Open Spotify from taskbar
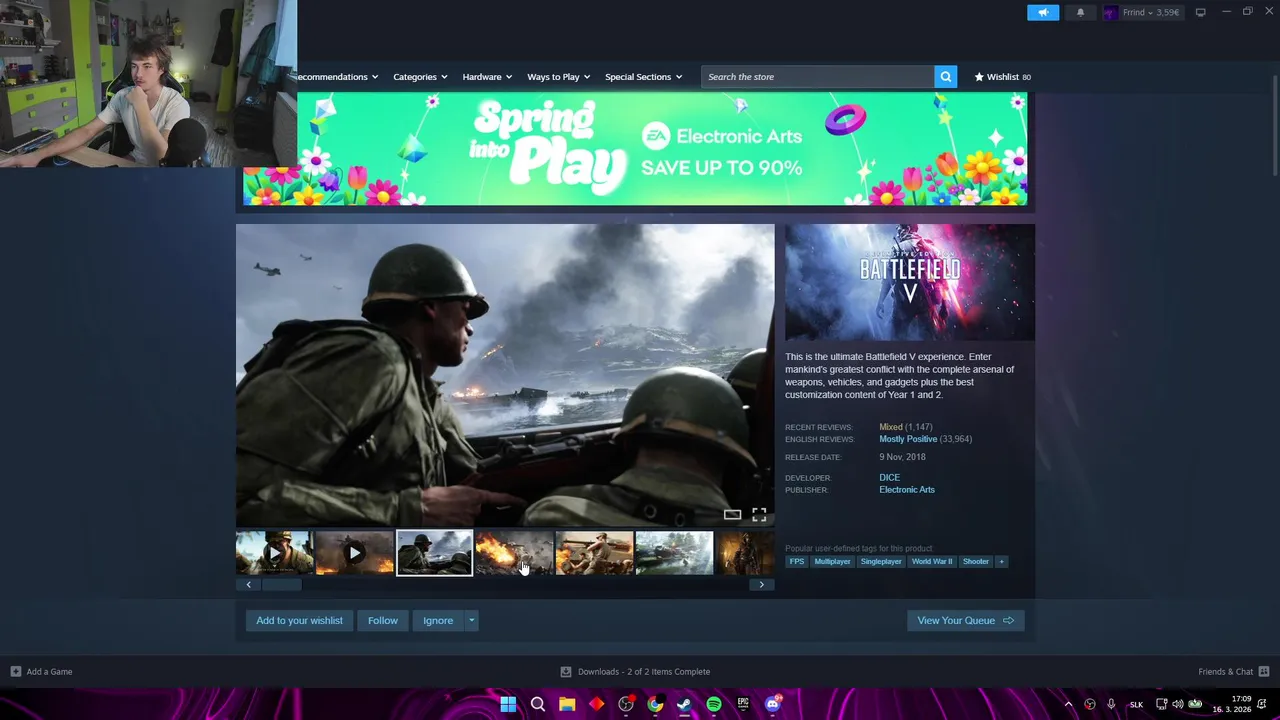The image size is (1280, 720). (x=714, y=704)
